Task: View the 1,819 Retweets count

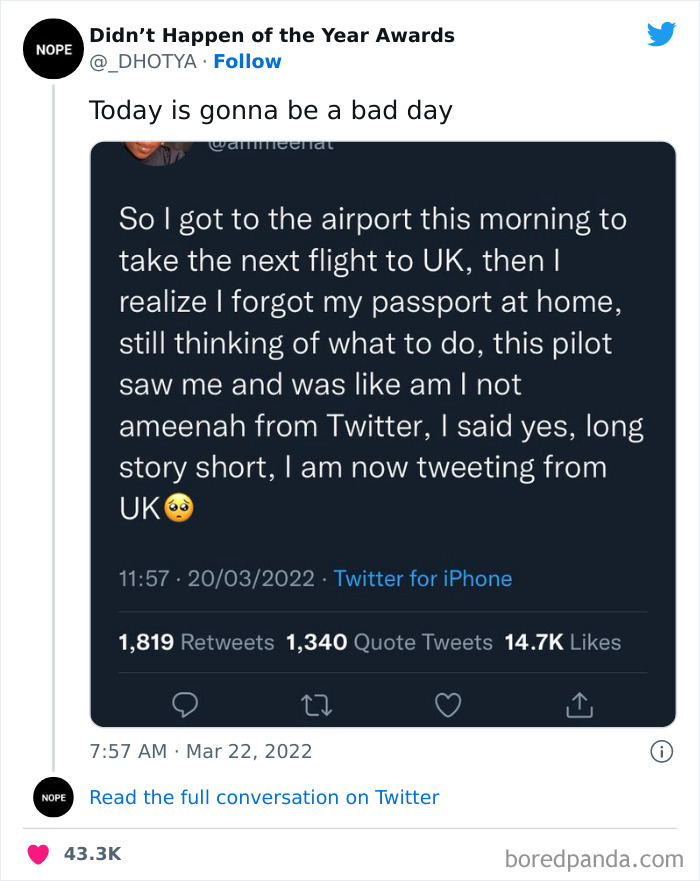Action: [196, 642]
